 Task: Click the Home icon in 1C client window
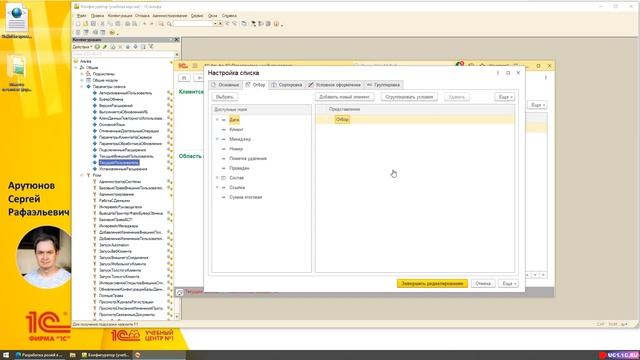(x=184, y=78)
